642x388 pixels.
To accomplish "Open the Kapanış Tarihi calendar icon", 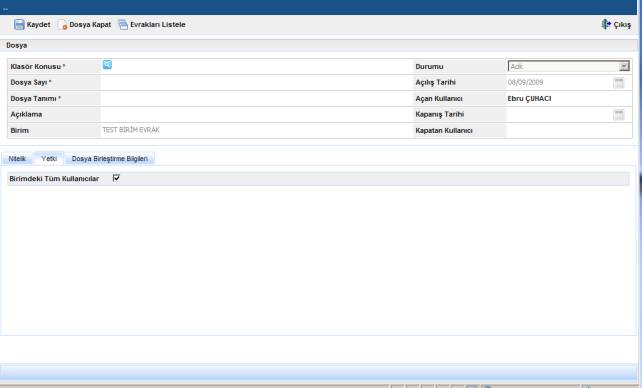I will pos(619,115).
